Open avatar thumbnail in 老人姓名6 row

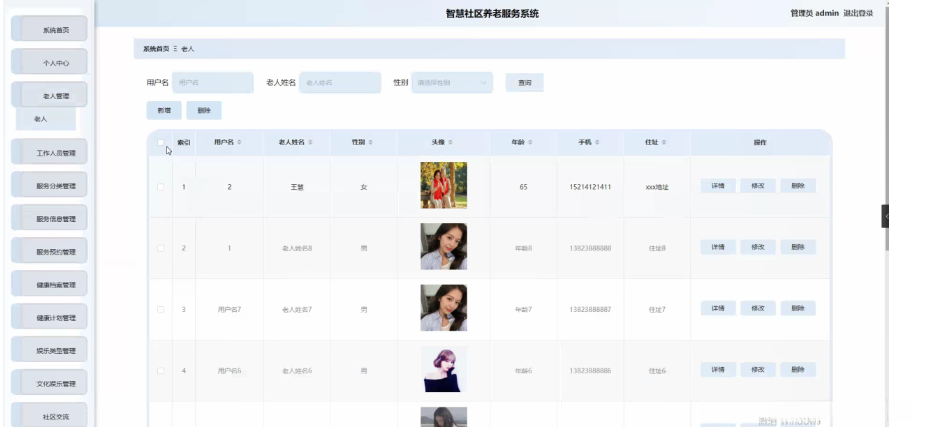click(x=444, y=369)
